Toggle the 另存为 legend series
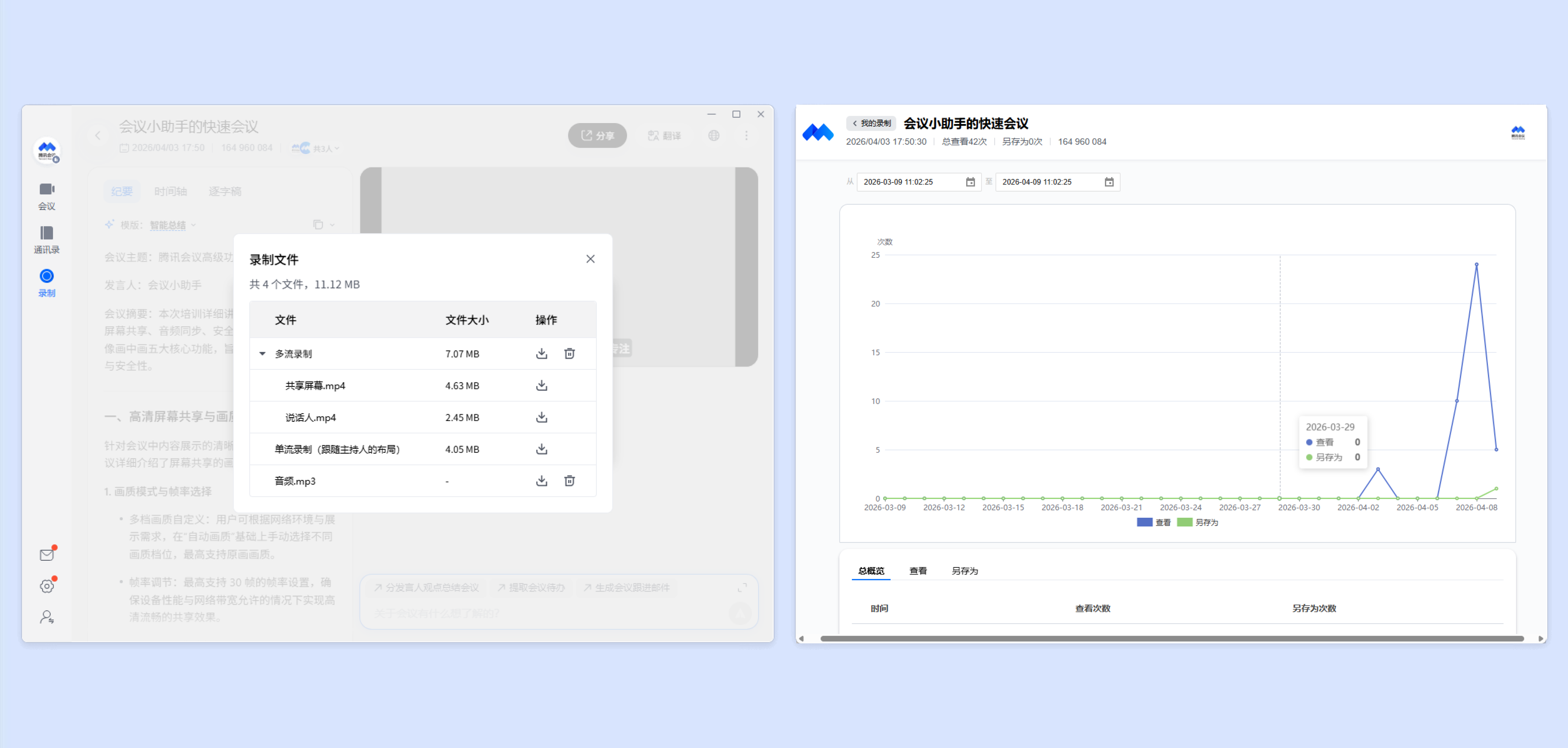 pos(1197,522)
